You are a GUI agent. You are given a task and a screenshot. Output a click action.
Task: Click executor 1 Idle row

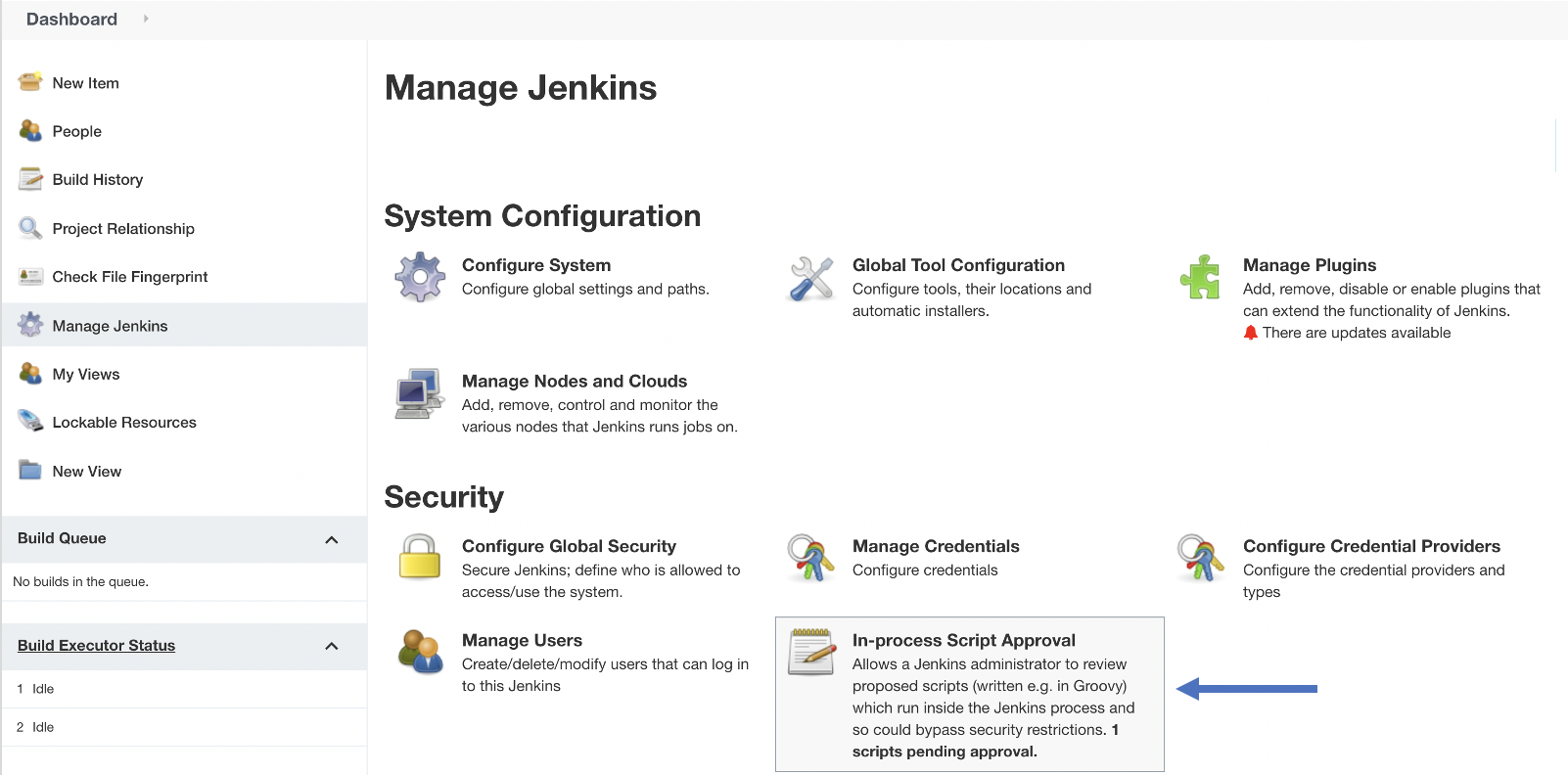coord(184,689)
